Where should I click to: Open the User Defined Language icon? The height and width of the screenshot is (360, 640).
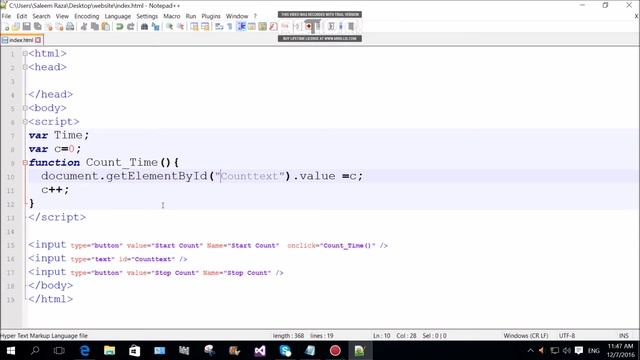[252, 27]
